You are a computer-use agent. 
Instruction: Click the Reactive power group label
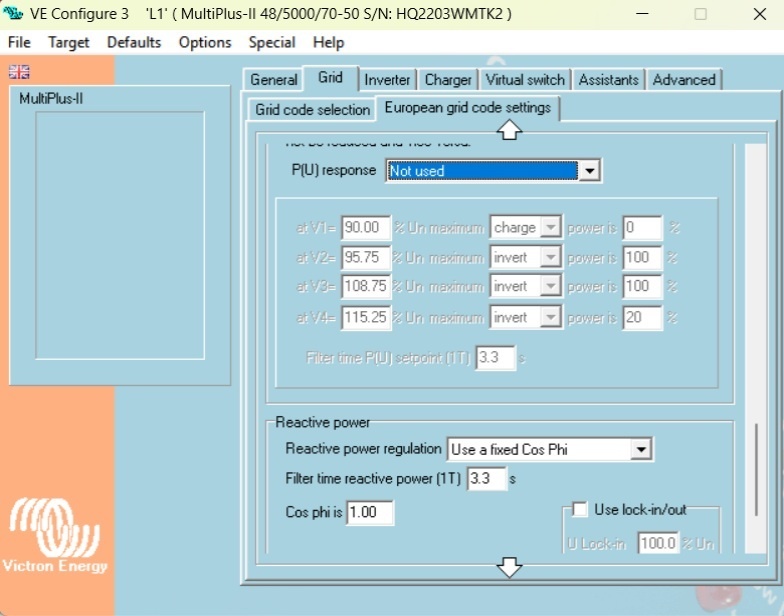tap(322, 422)
